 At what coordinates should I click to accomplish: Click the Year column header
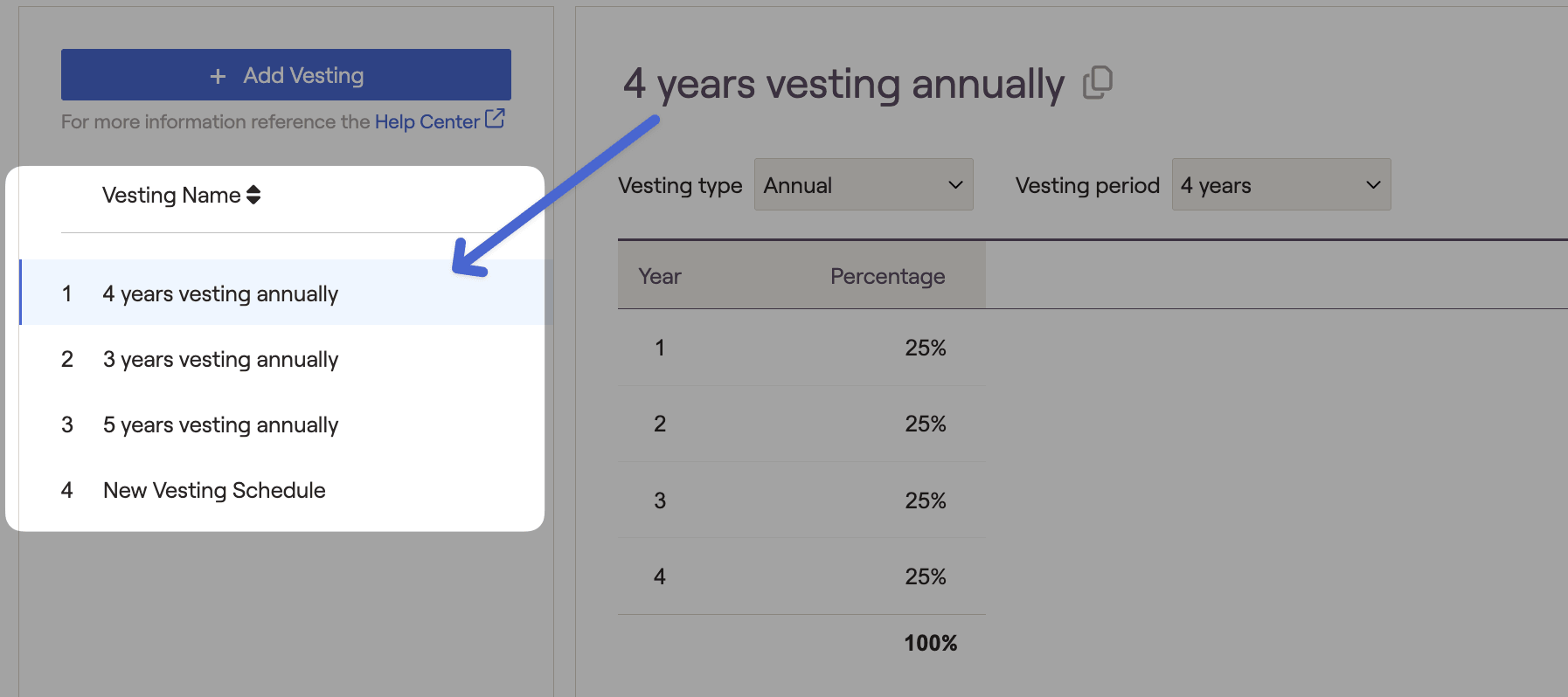tap(659, 276)
